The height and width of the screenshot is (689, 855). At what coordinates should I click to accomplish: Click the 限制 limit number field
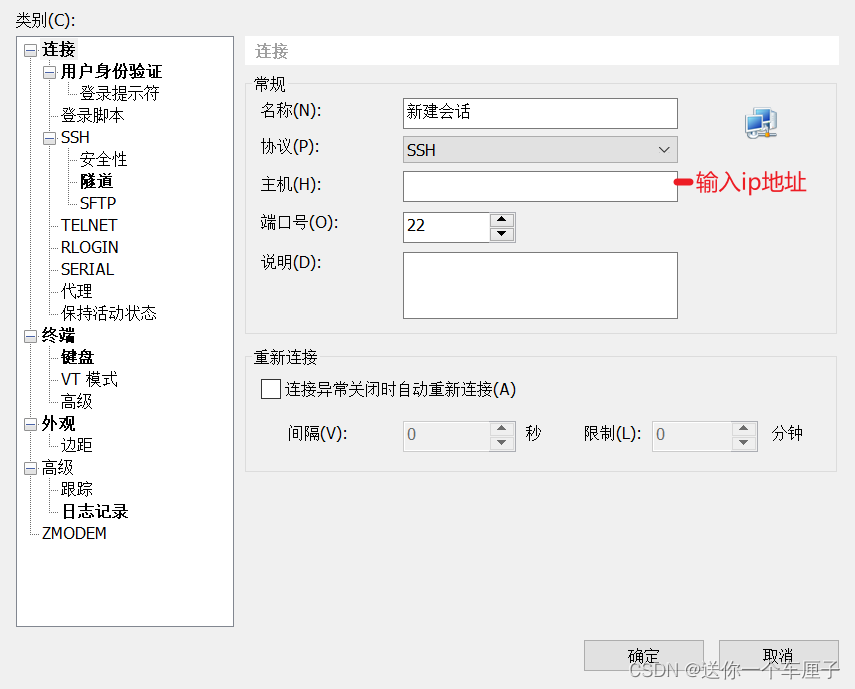coord(692,436)
